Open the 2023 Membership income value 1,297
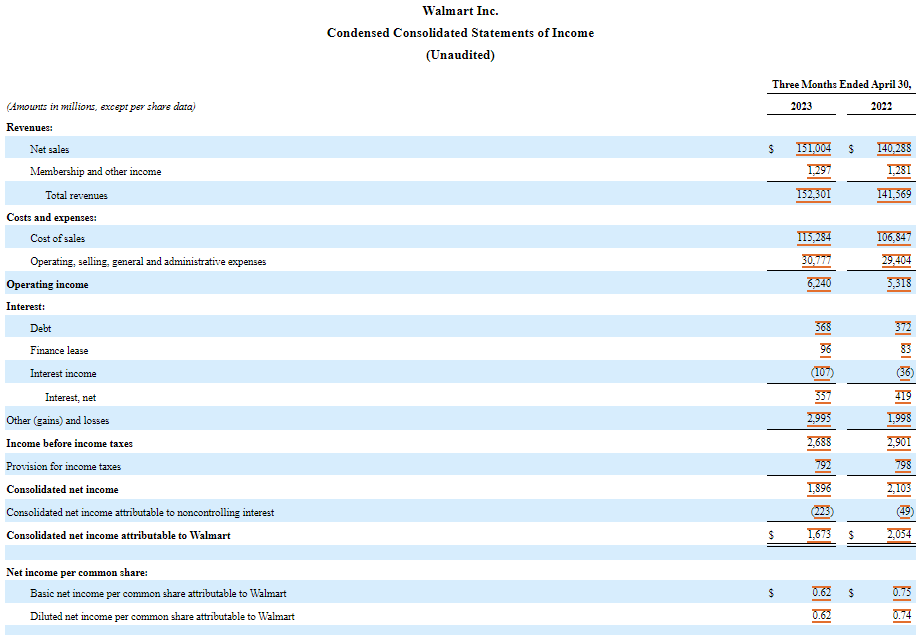 [x=819, y=171]
